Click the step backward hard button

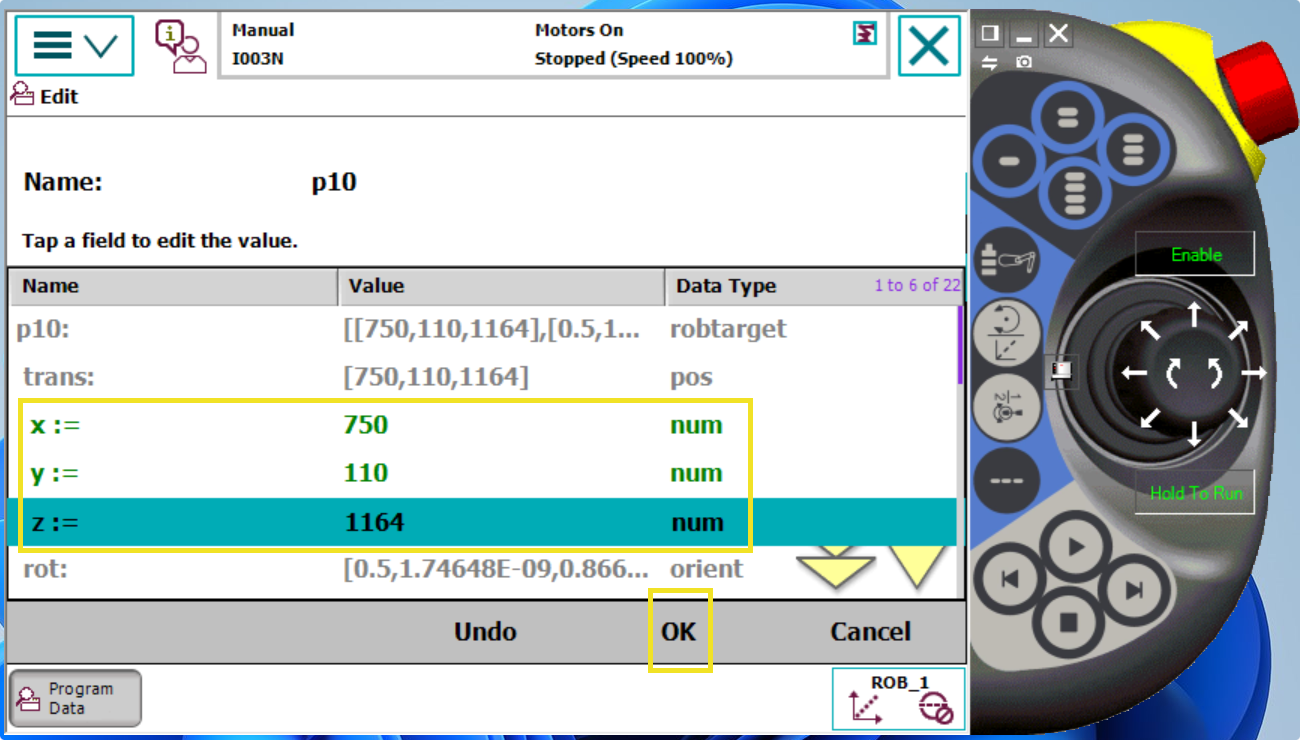1010,579
